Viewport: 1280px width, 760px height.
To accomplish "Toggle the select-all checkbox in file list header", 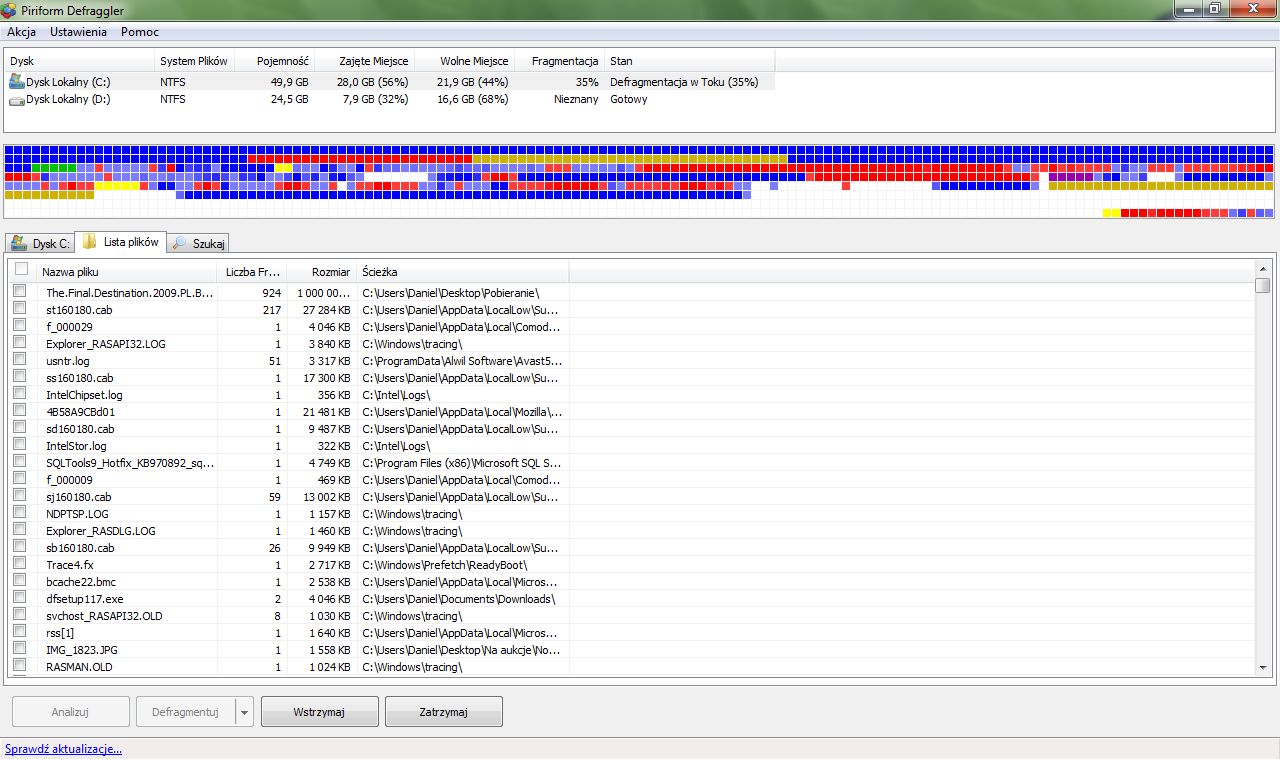I will pyautogui.click(x=21, y=270).
